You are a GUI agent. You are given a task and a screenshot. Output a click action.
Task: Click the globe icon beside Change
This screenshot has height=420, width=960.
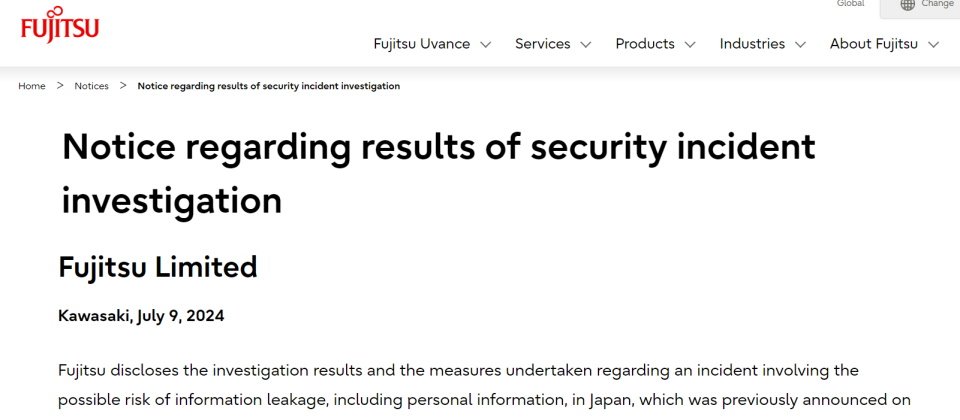[x=907, y=4]
